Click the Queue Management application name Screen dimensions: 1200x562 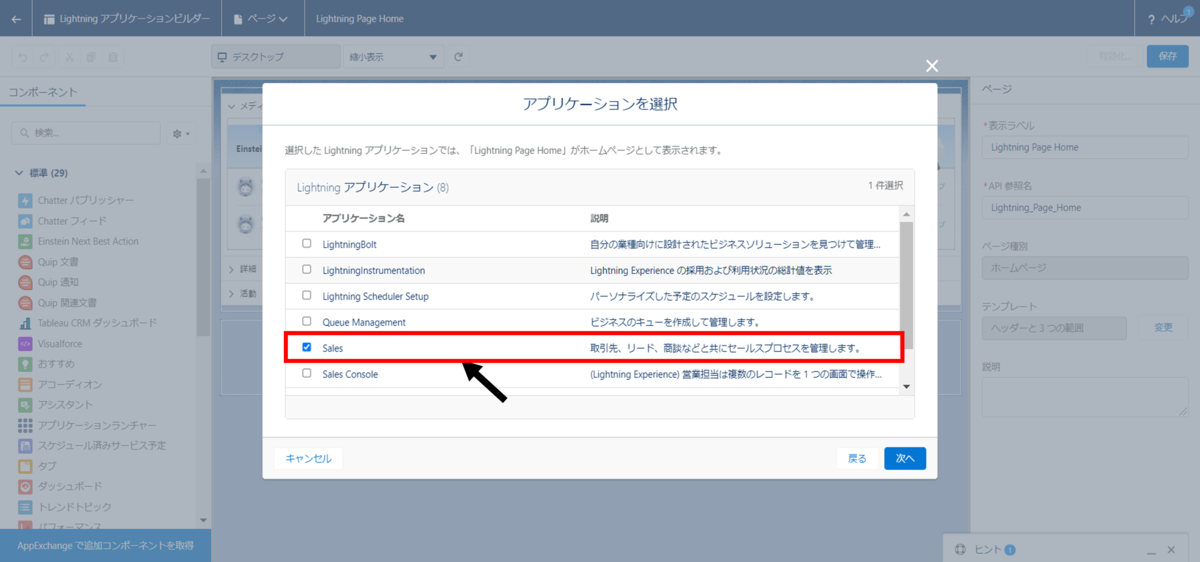click(x=364, y=322)
